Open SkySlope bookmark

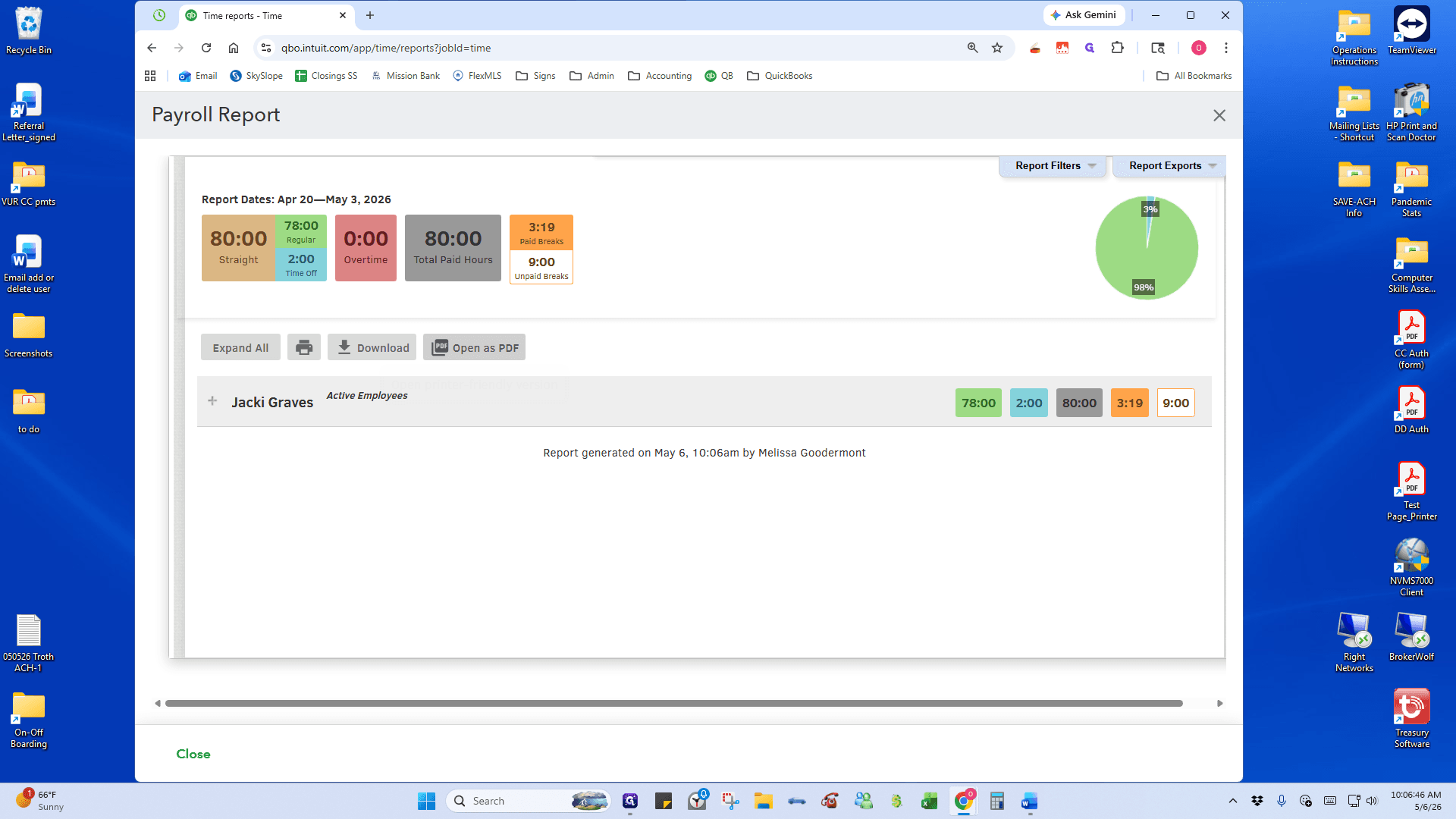[x=256, y=76]
